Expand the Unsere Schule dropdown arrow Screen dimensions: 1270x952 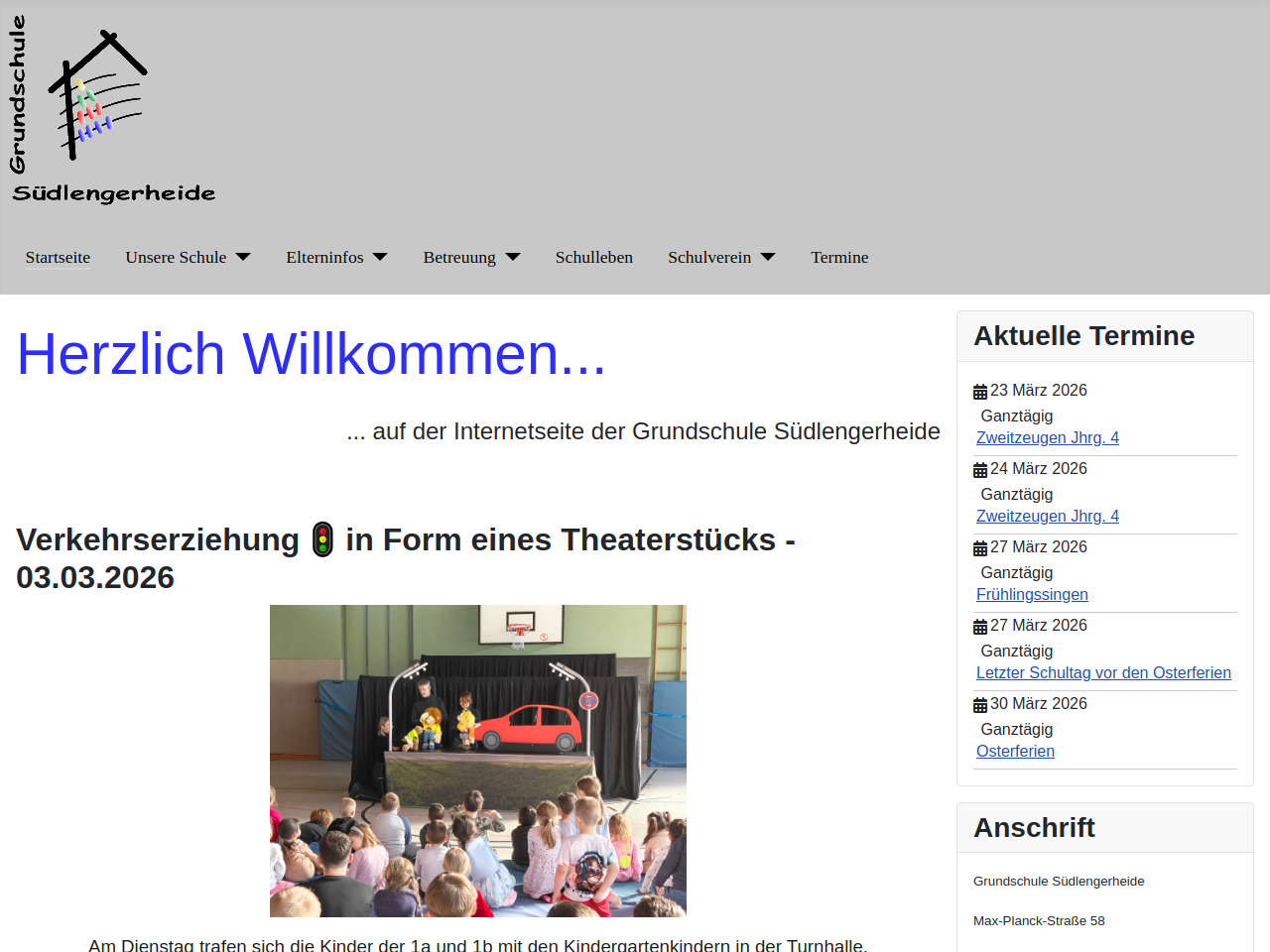click(243, 258)
